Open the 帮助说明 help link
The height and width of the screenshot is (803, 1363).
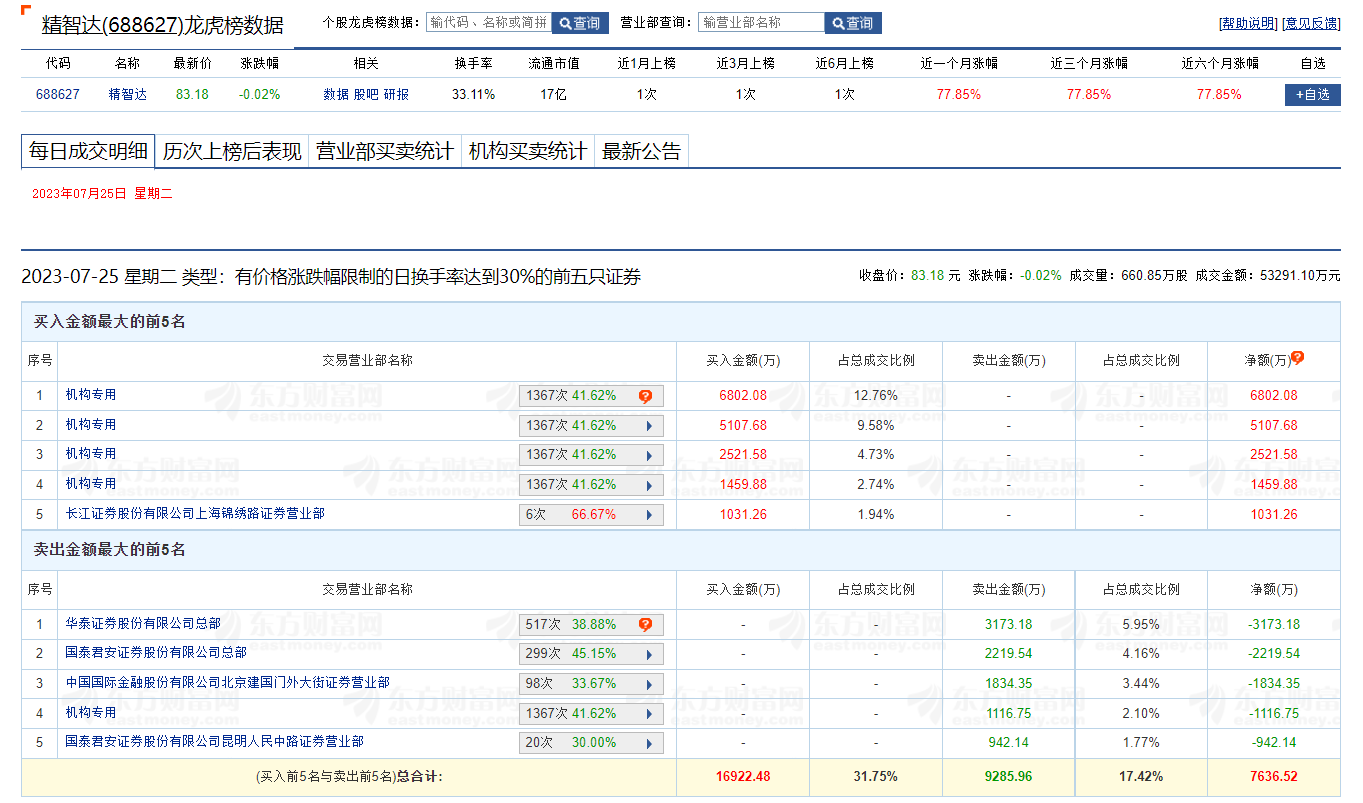point(1248,24)
